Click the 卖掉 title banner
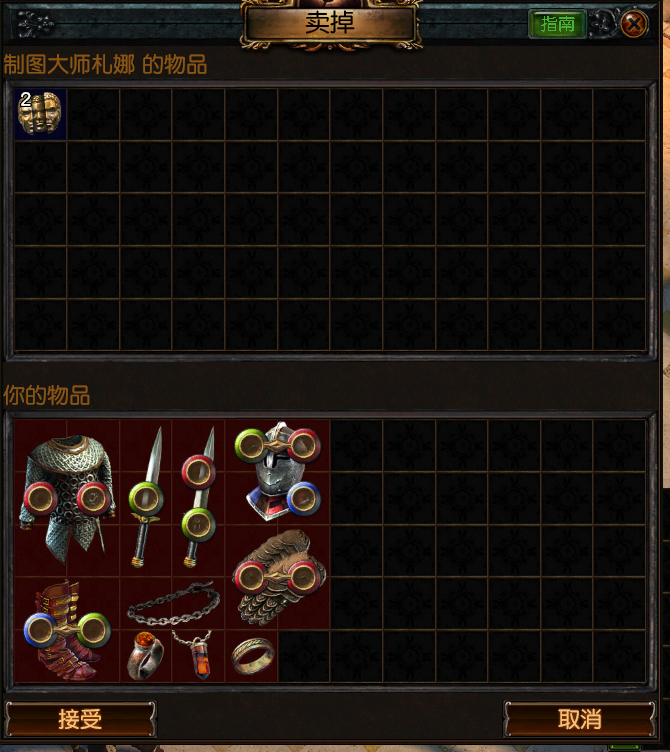Image resolution: width=670 pixels, height=752 pixels. 330,23
